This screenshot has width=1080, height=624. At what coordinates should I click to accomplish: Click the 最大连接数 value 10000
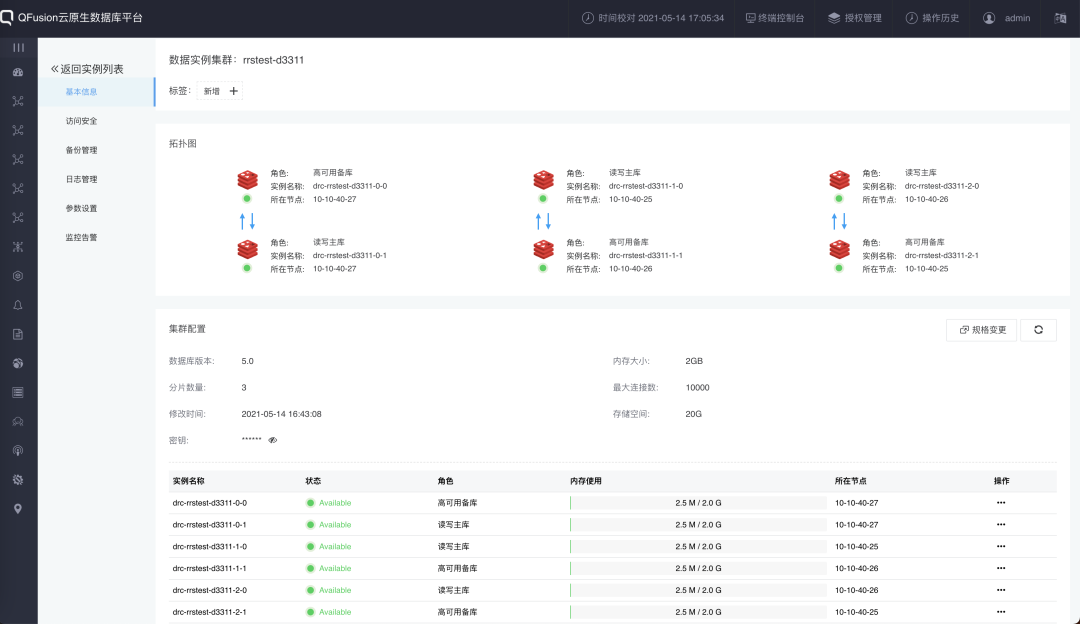(697, 388)
